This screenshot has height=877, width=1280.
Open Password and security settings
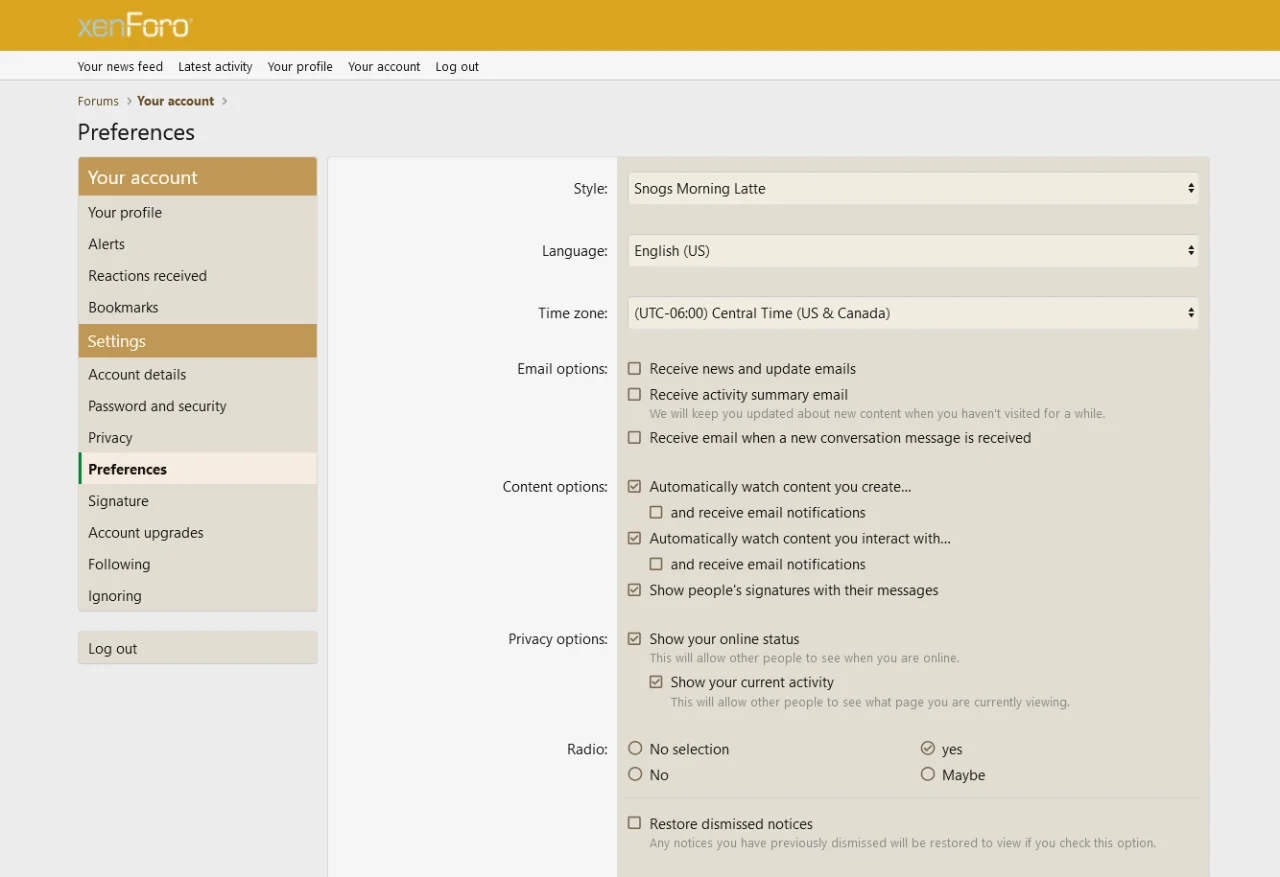[x=157, y=406]
